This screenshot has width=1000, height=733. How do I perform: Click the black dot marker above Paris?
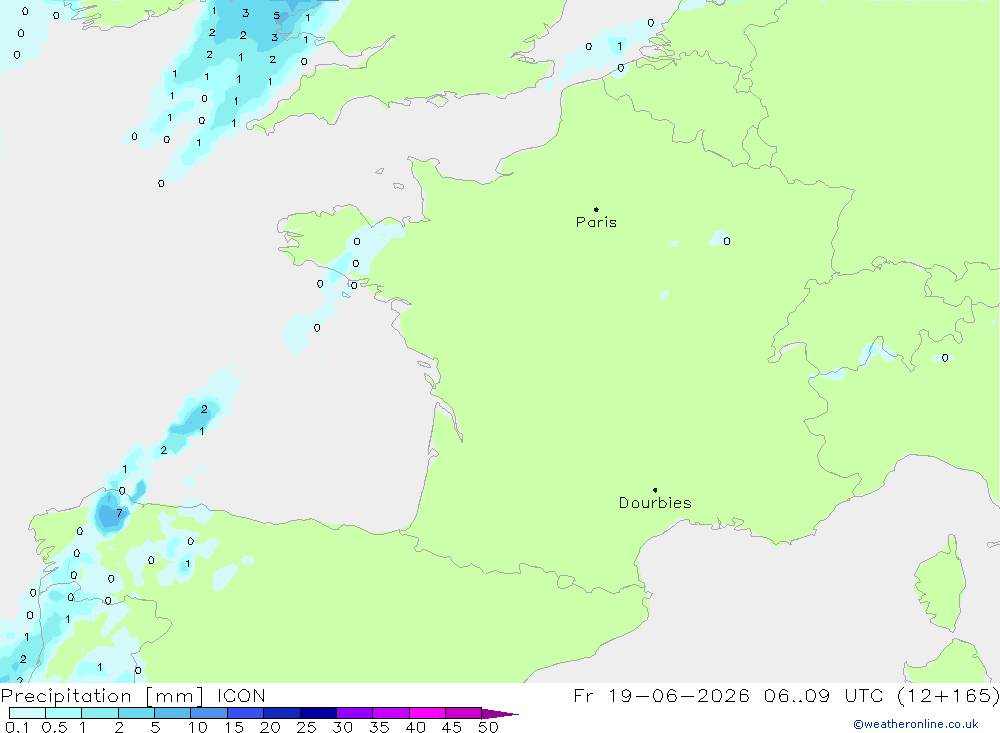[596, 209]
